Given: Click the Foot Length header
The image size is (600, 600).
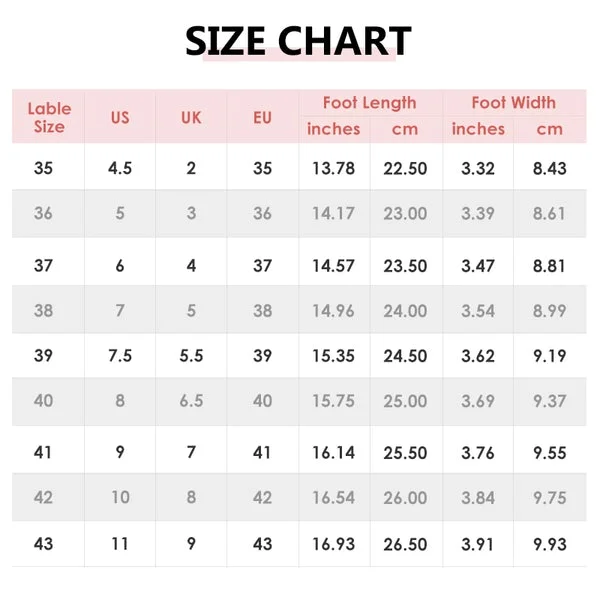Looking at the screenshot, I should click(369, 103).
